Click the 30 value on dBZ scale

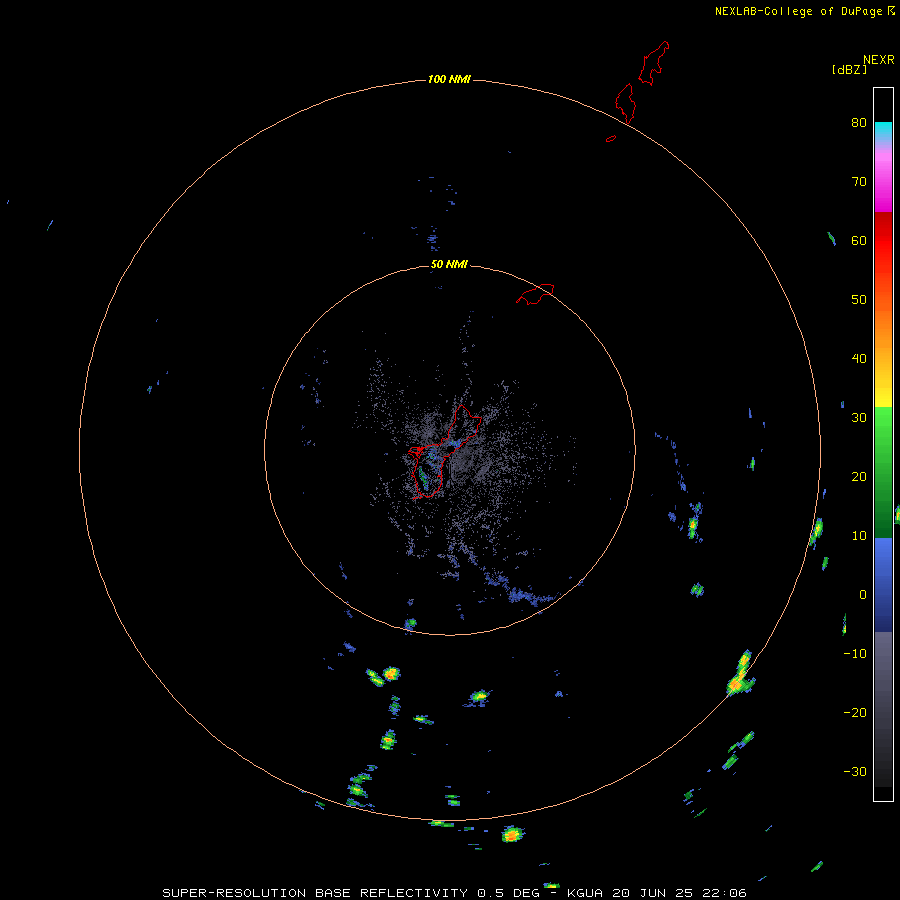coord(859,418)
